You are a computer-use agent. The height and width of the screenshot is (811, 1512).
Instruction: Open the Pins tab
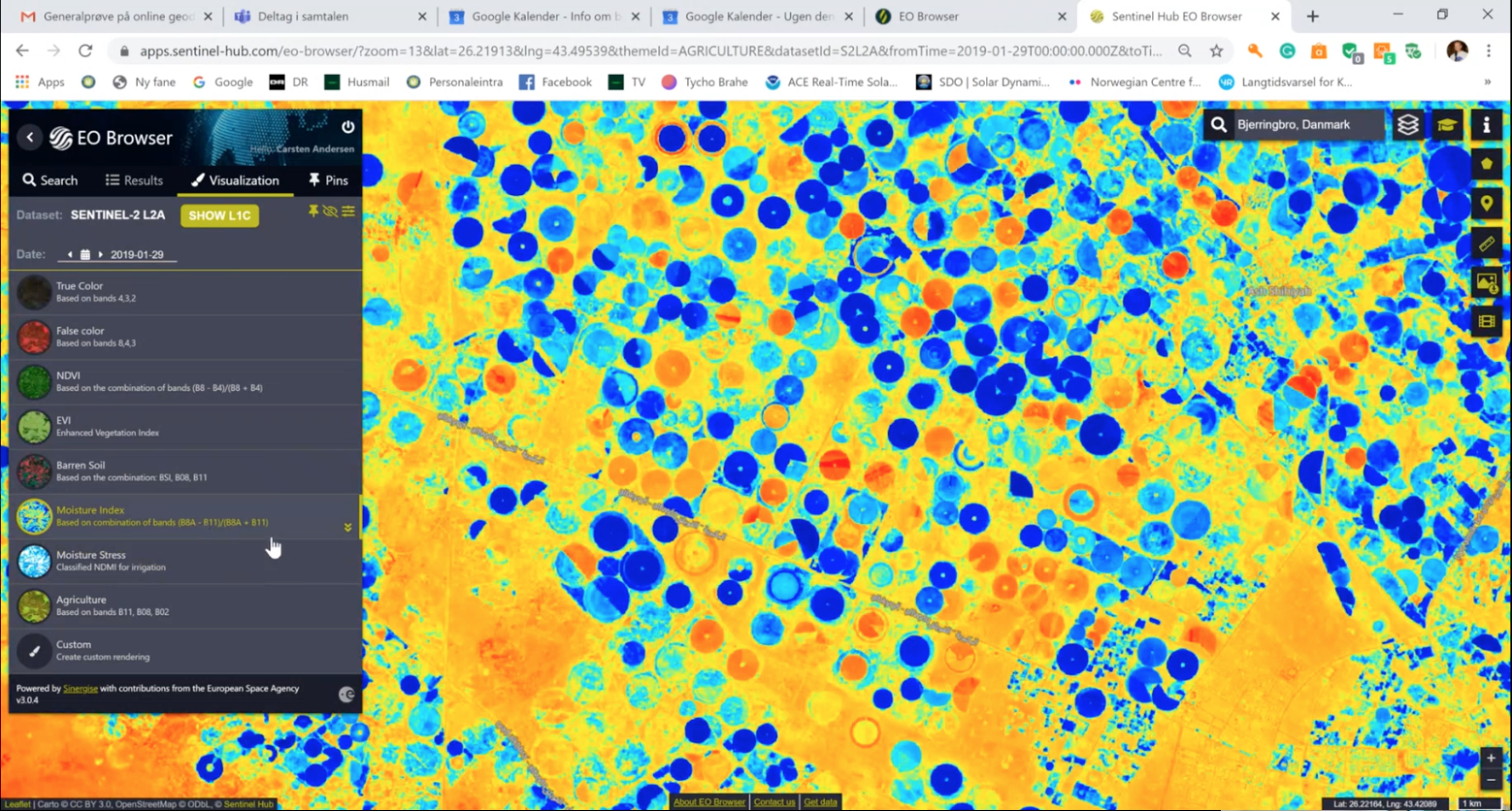click(x=328, y=180)
